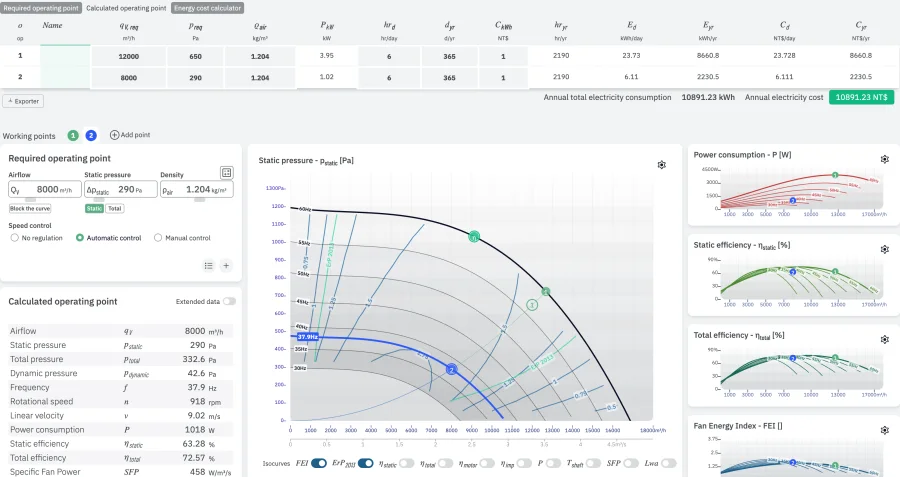Click the Name cell of row 2
This screenshot has height=477, width=900.
pos(65,77)
